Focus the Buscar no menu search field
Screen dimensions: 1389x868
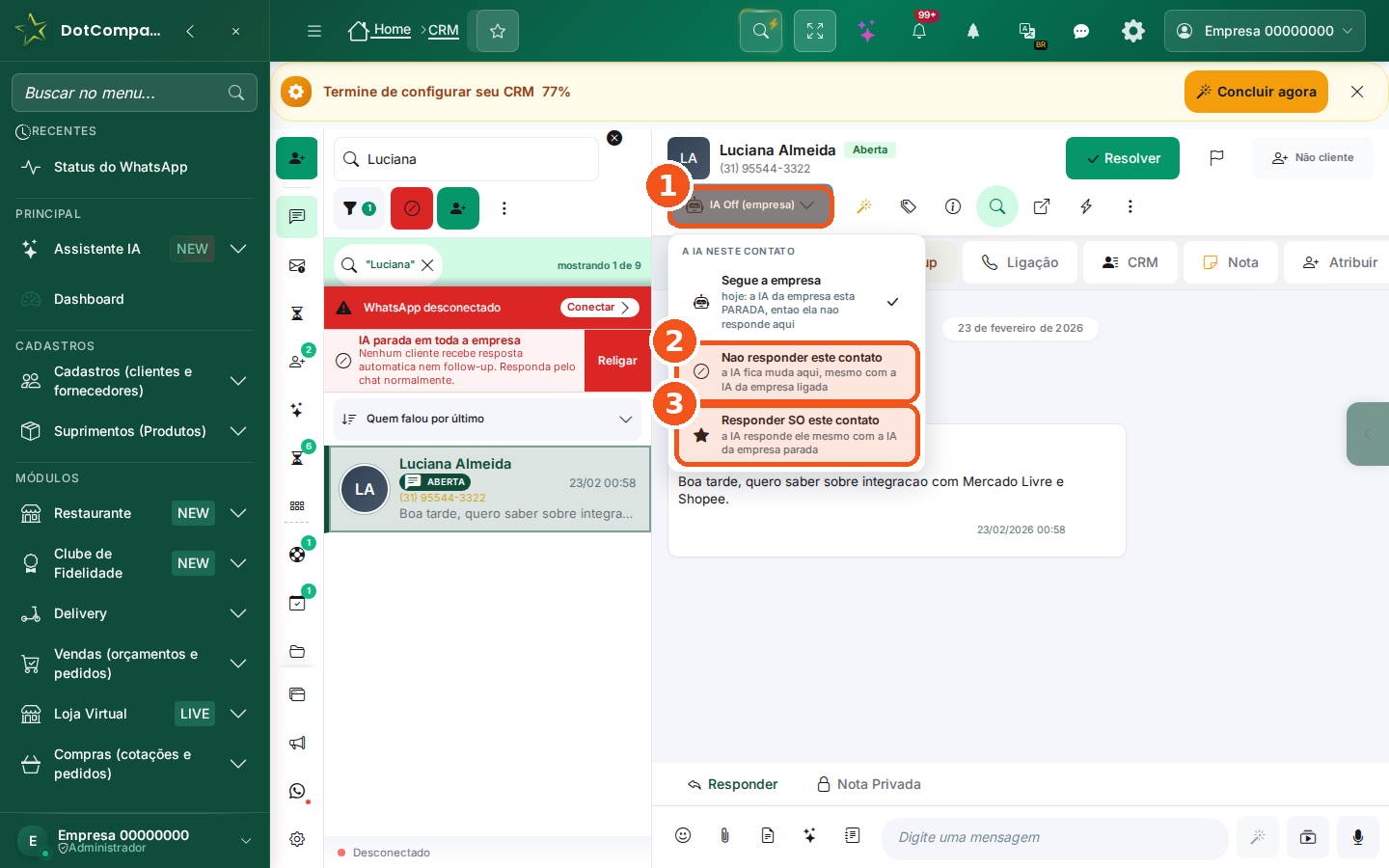[x=134, y=93]
